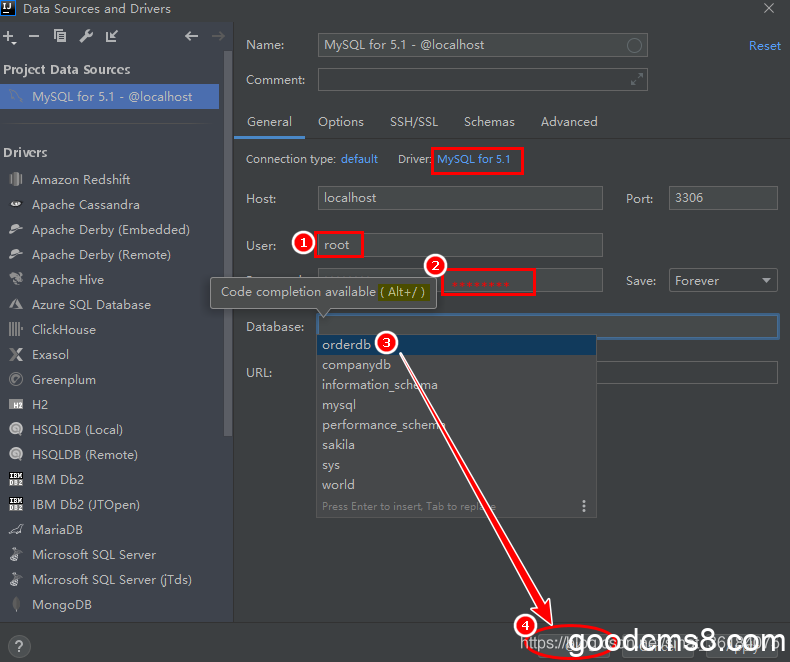Choose orderdb from the completion list
Image resolution: width=790 pixels, height=662 pixels.
click(456, 345)
